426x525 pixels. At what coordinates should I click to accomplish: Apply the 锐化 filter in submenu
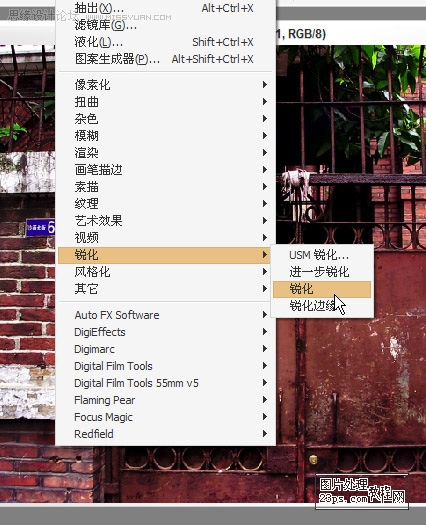[322, 289]
